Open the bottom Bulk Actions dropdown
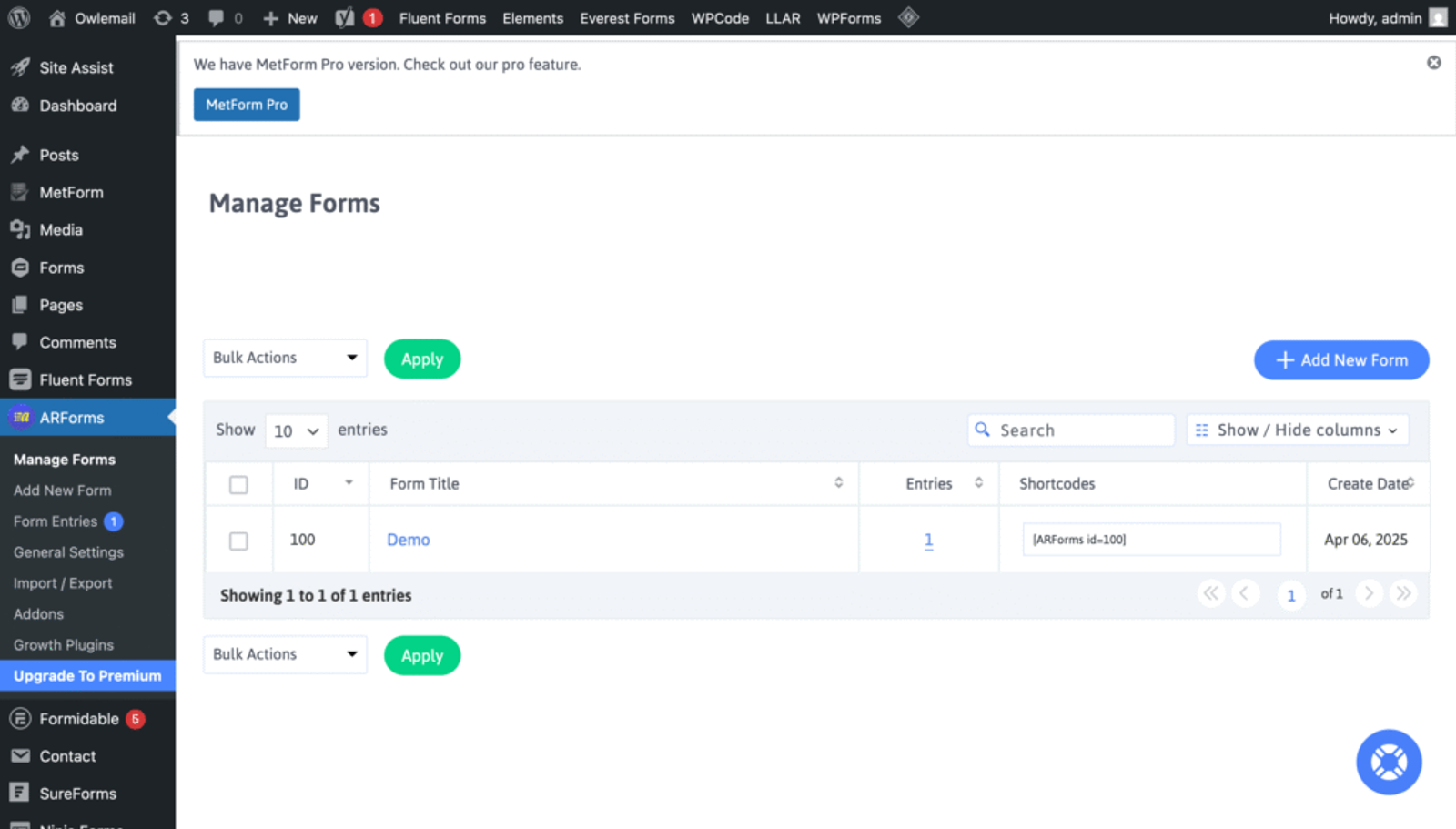 click(285, 654)
